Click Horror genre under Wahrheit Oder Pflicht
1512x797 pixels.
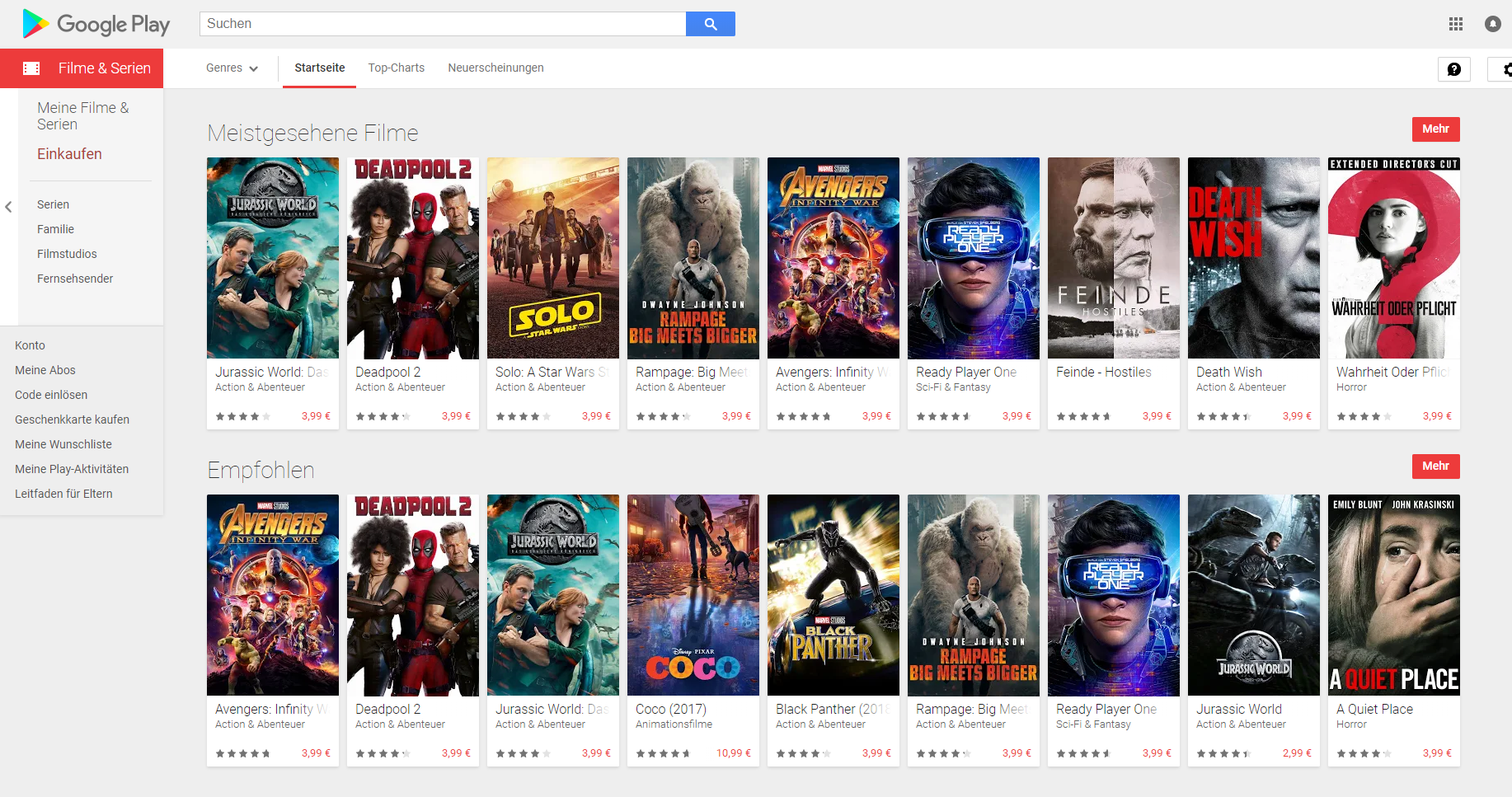[1351, 387]
